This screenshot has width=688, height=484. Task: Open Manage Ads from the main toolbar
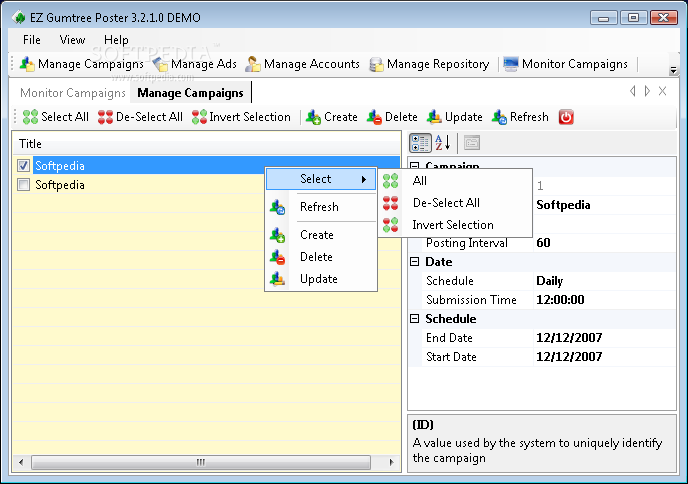pyautogui.click(x=195, y=64)
